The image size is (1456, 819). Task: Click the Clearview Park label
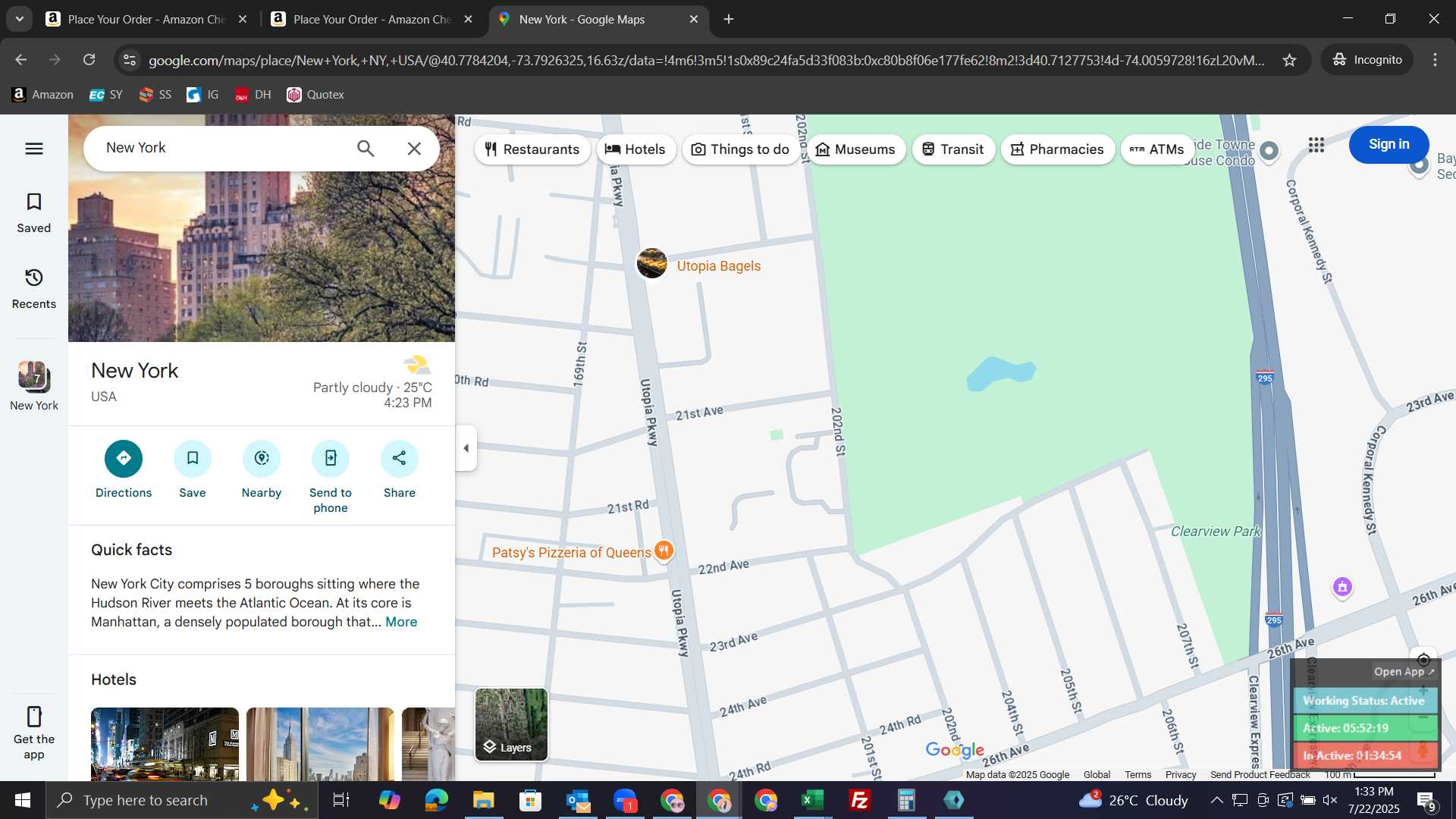click(1215, 532)
